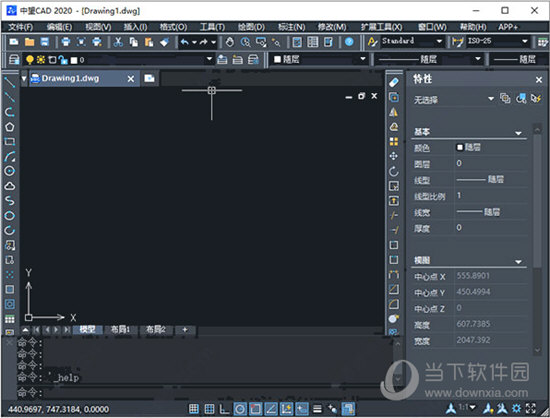
Task: Click the Print toolbar icon
Action: click(x=66, y=42)
